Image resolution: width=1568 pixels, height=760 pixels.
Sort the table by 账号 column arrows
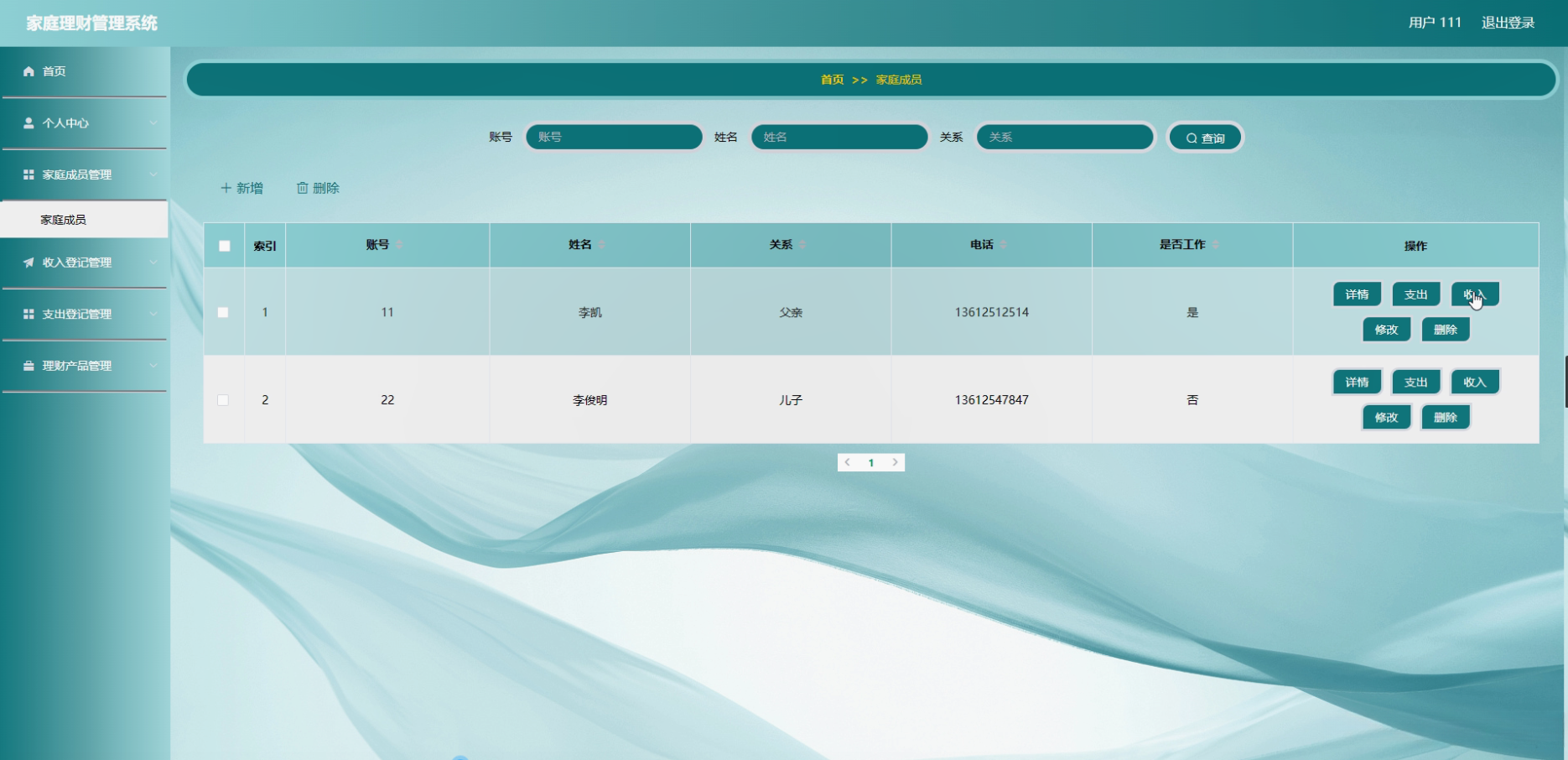click(x=400, y=244)
